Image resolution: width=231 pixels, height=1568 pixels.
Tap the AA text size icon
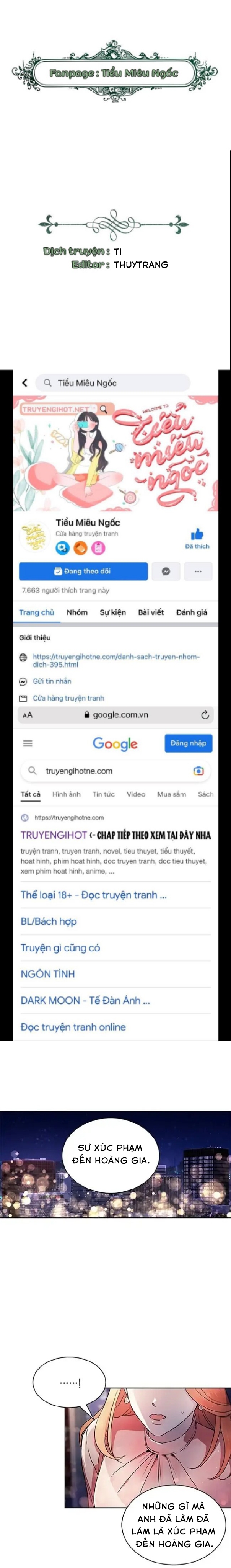pos(28,715)
